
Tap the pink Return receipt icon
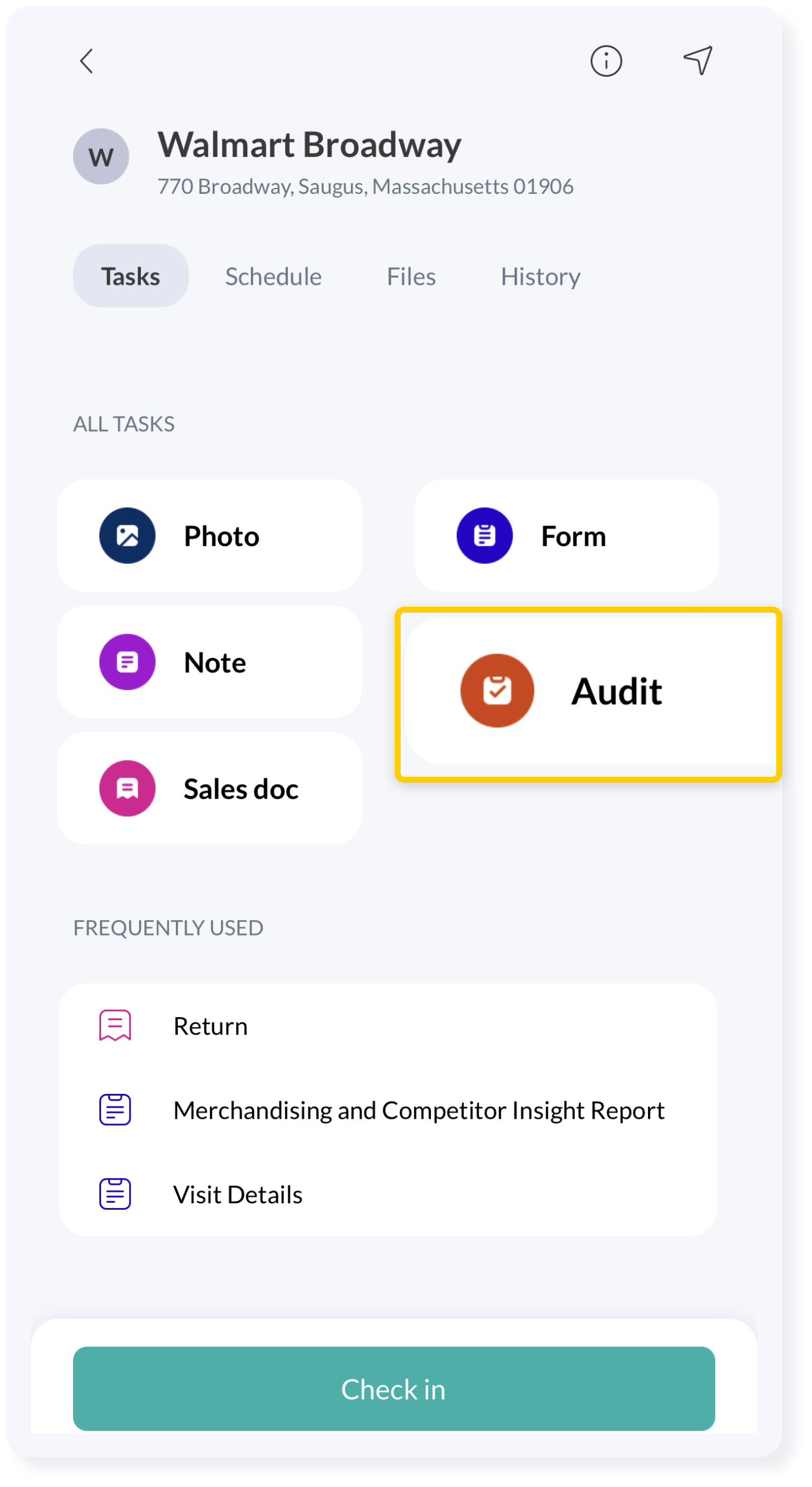(x=115, y=1025)
